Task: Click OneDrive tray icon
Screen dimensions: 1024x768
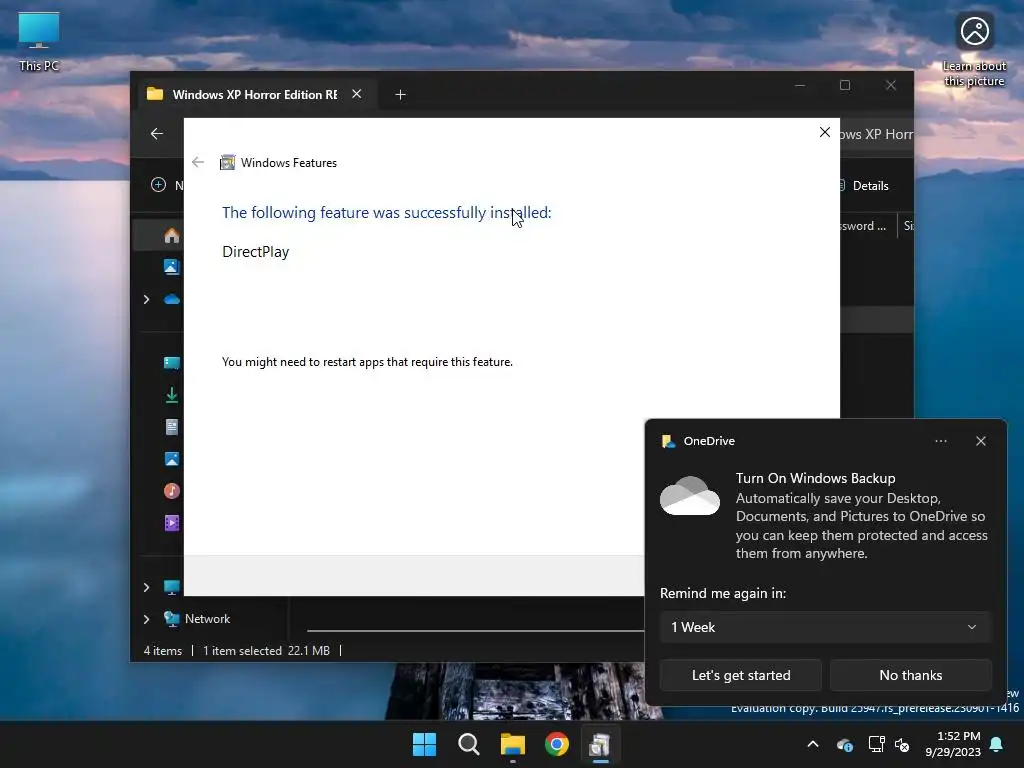Action: pyautogui.click(x=844, y=744)
